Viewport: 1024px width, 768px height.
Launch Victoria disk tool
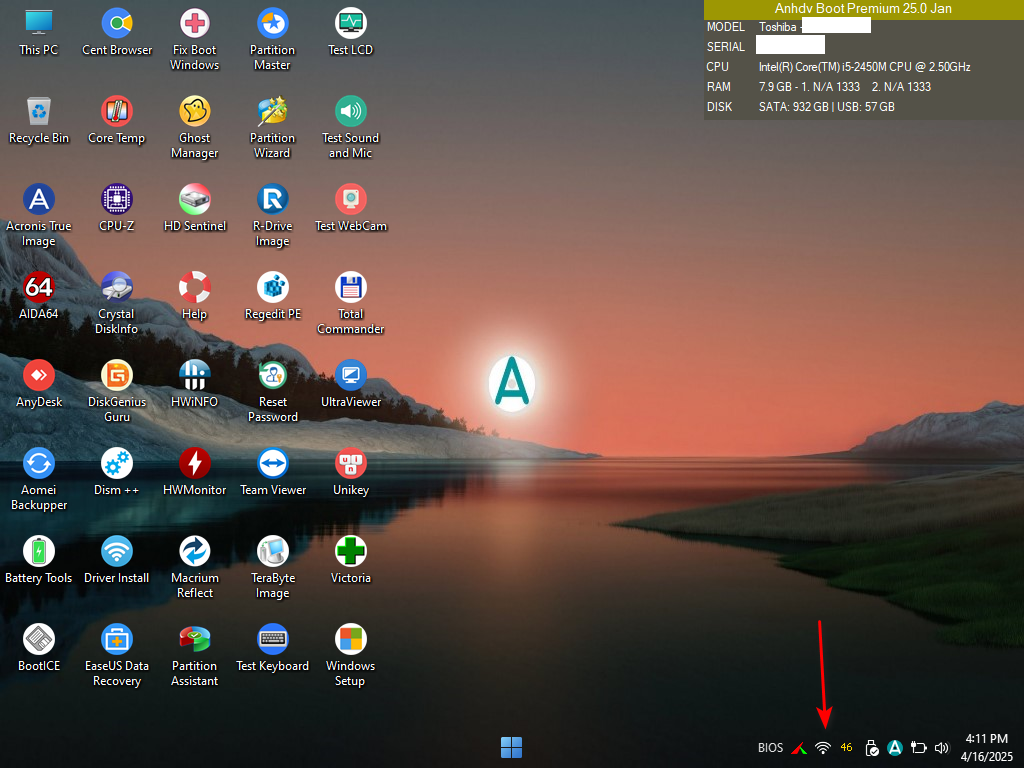pyautogui.click(x=351, y=561)
